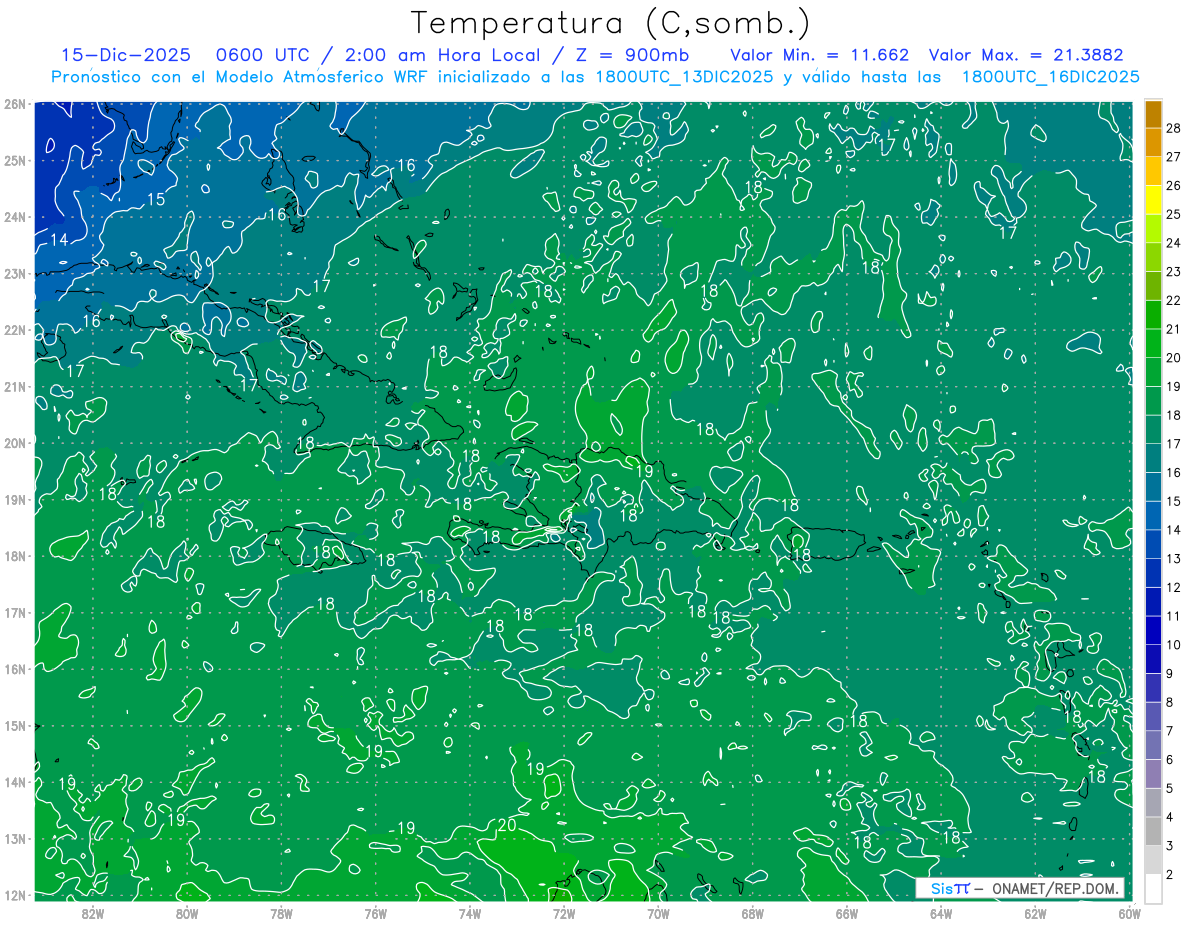Click the light gray legend segment between 2 and 3
Screen dimensions: 1200x927
(1153, 860)
